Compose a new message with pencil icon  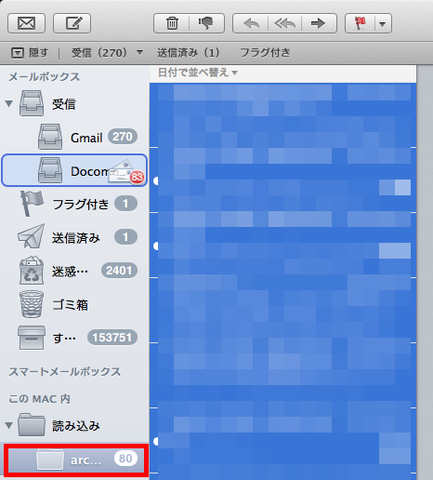(x=72, y=23)
